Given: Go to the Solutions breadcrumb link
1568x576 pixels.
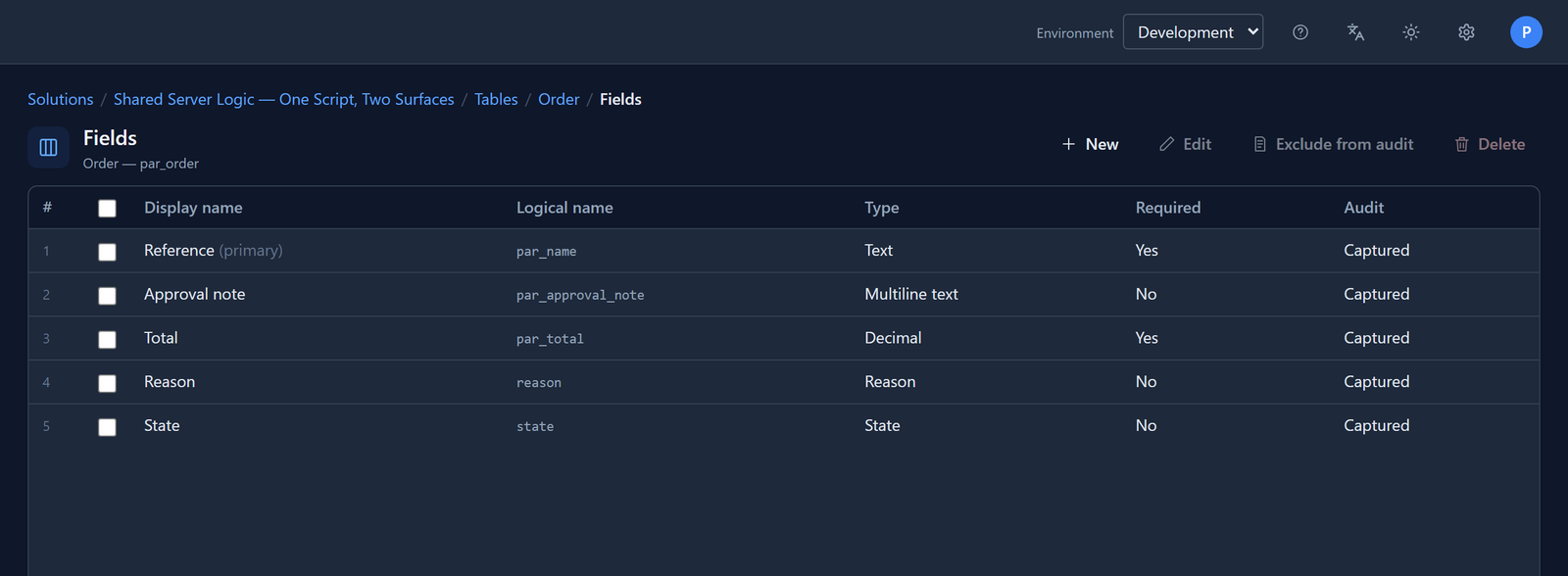Looking at the screenshot, I should pos(61,99).
